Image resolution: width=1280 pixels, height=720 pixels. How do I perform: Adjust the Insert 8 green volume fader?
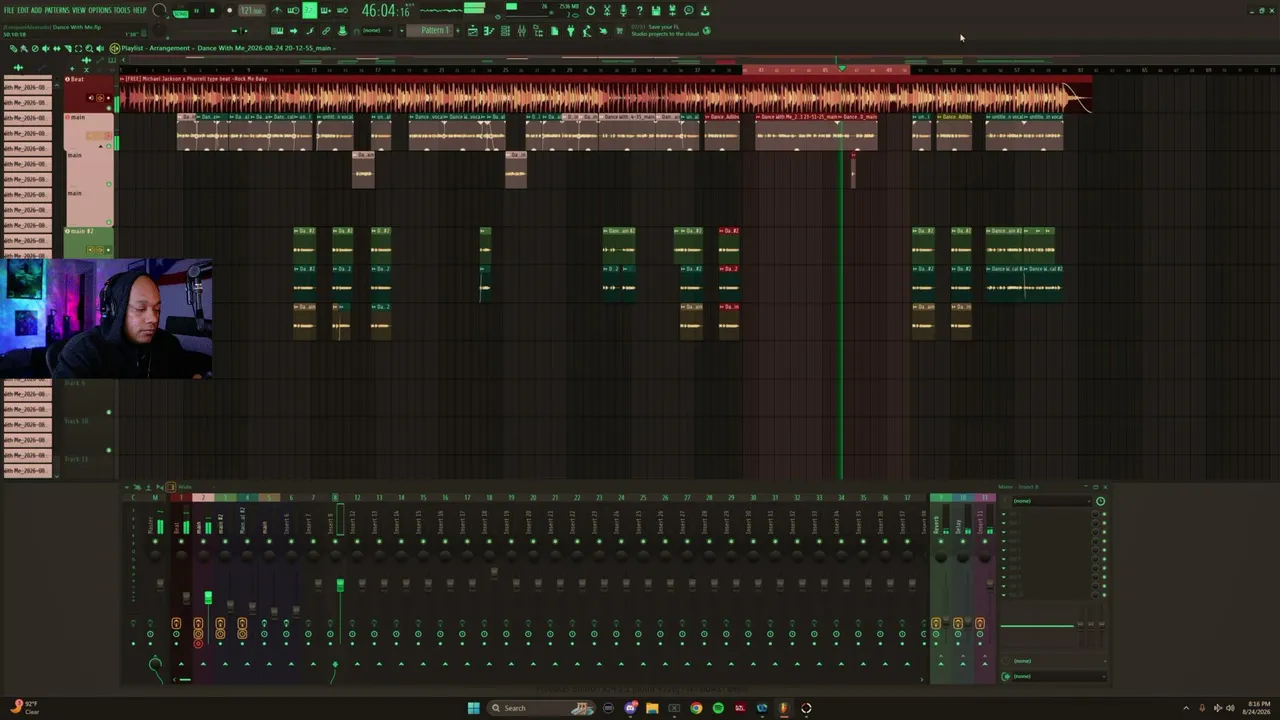coord(340,585)
